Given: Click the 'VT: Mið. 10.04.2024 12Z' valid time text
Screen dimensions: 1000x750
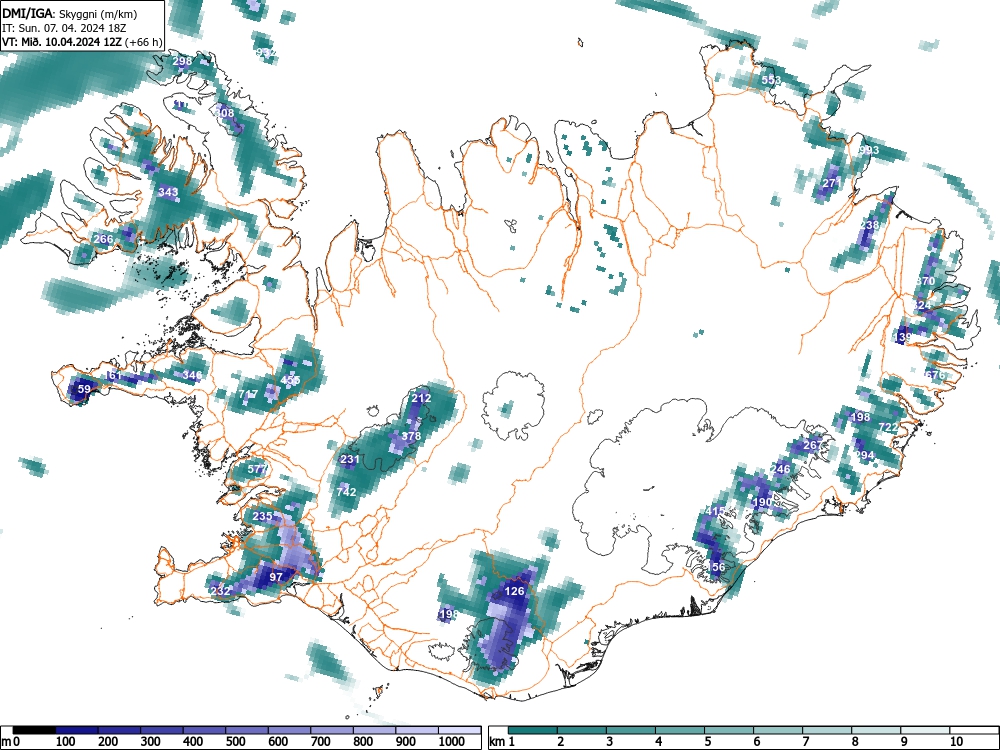Looking at the screenshot, I should (62, 42).
